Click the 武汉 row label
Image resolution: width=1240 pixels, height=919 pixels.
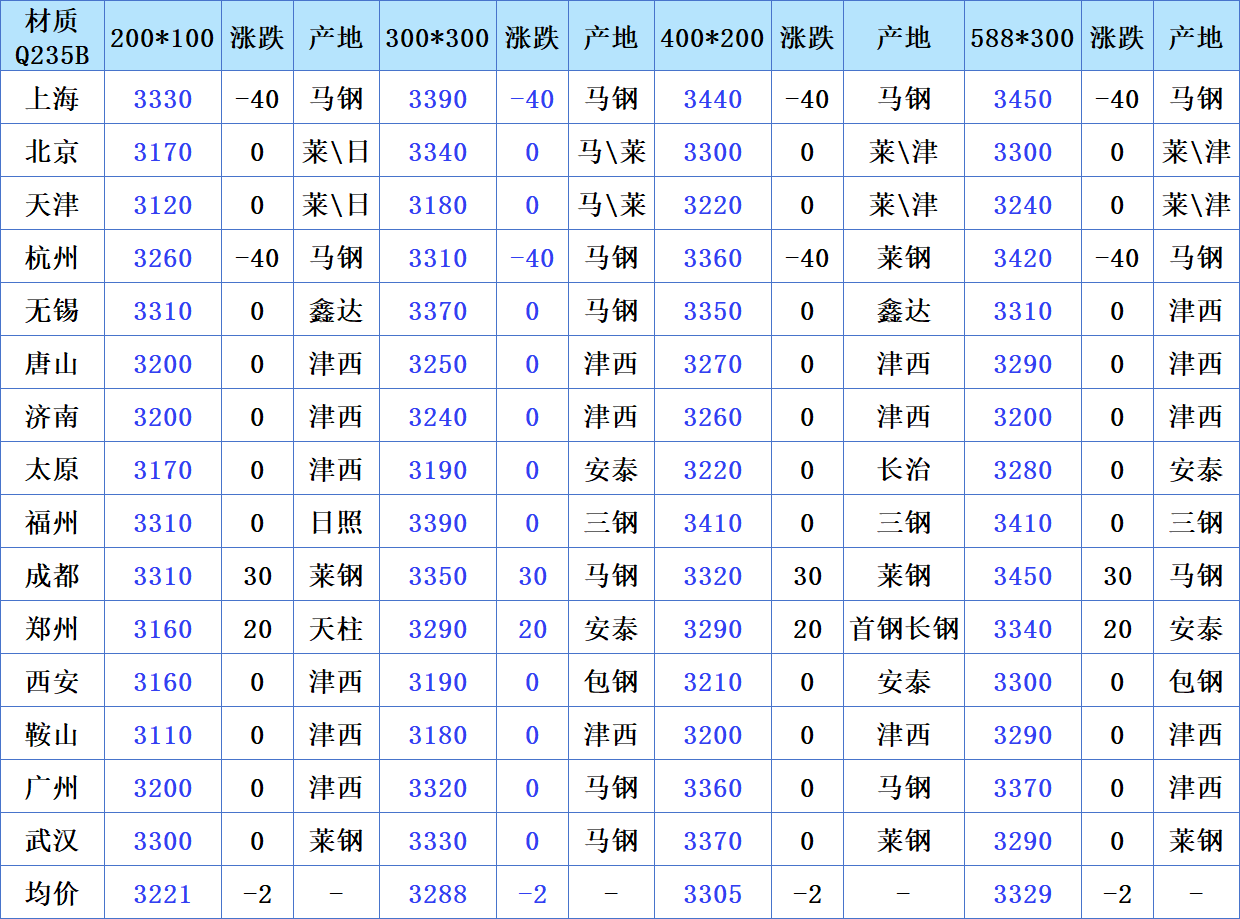click(52, 841)
